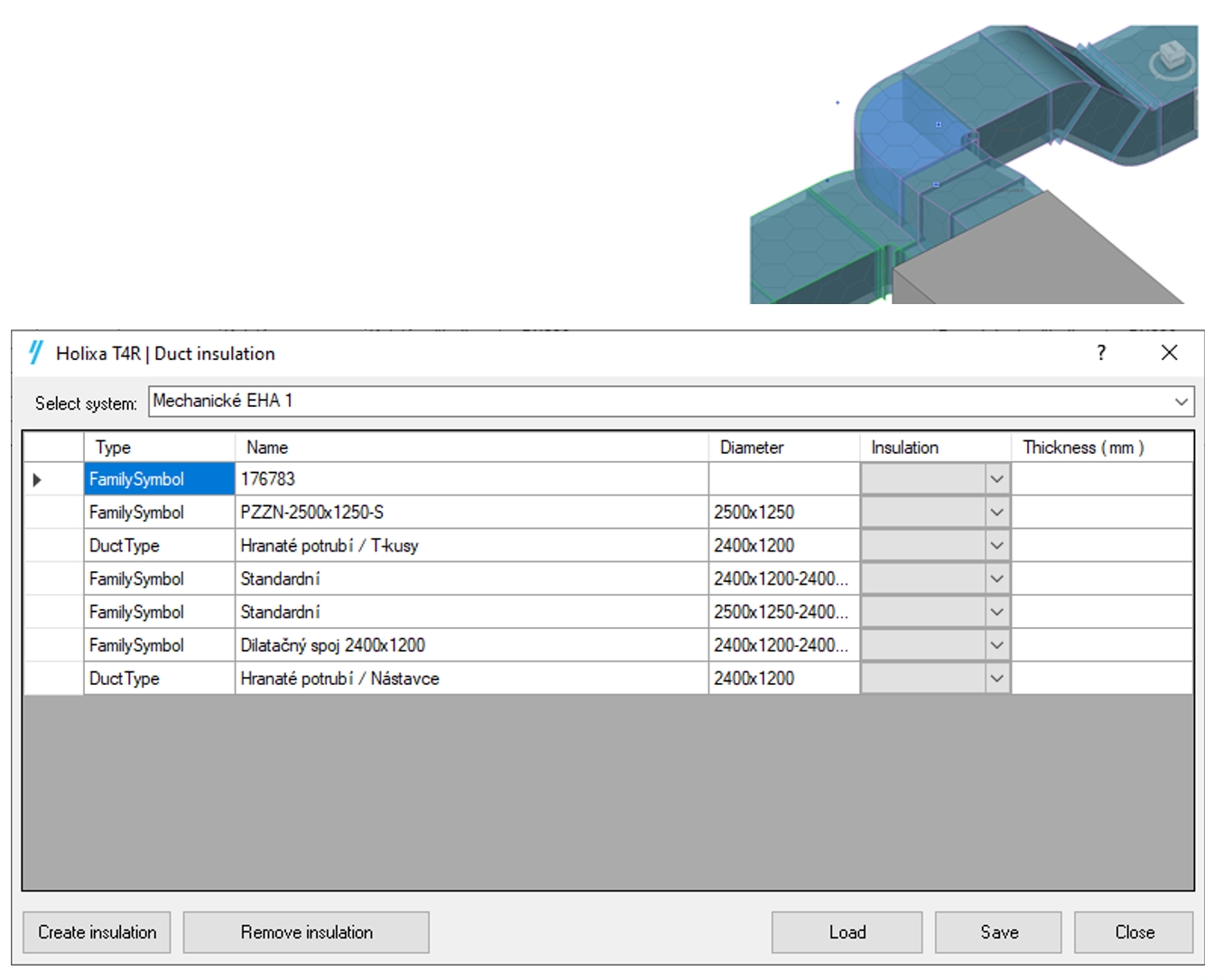The width and height of the screenshot is (1222, 980).
Task: Click the Create insulation button
Action: pyautogui.click(x=97, y=932)
